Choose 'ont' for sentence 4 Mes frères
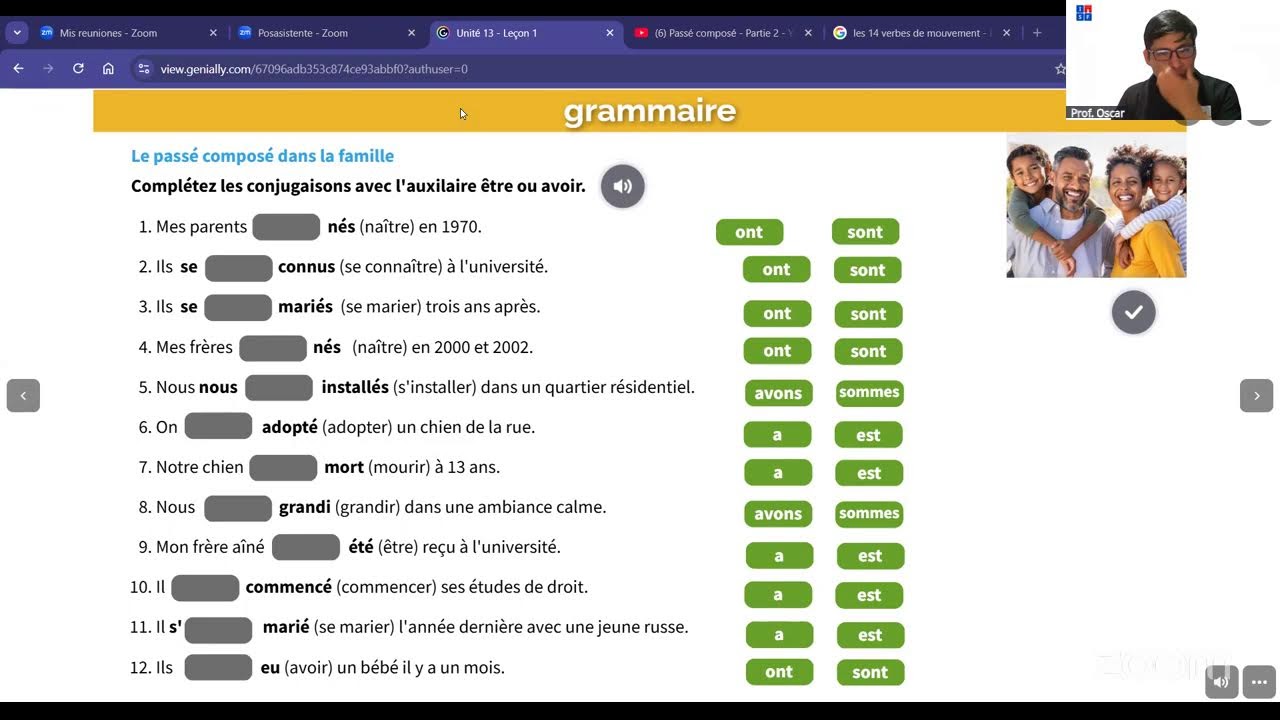1280x720 pixels. click(777, 351)
